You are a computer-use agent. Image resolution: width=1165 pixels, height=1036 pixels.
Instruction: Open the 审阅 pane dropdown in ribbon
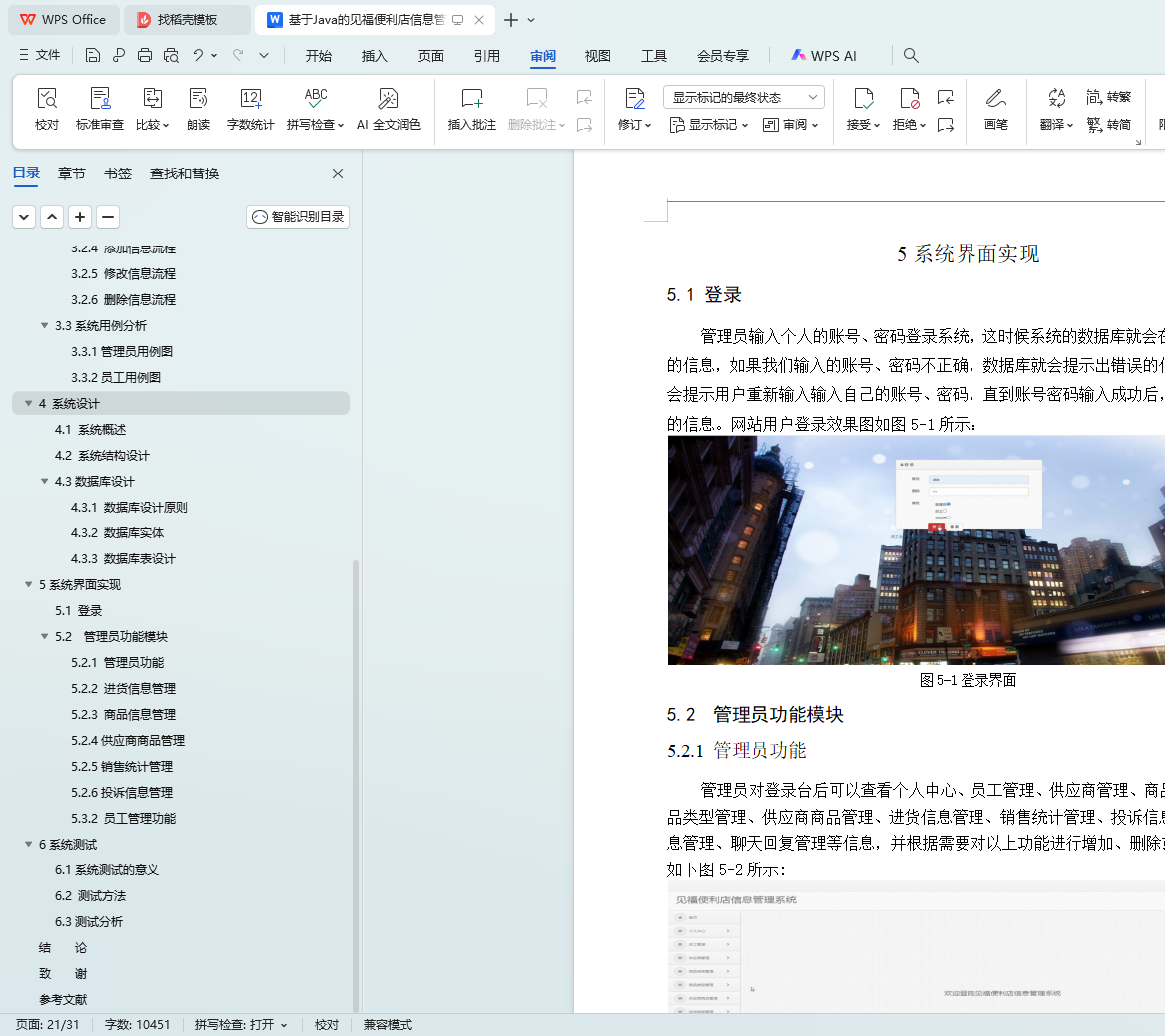click(x=791, y=125)
